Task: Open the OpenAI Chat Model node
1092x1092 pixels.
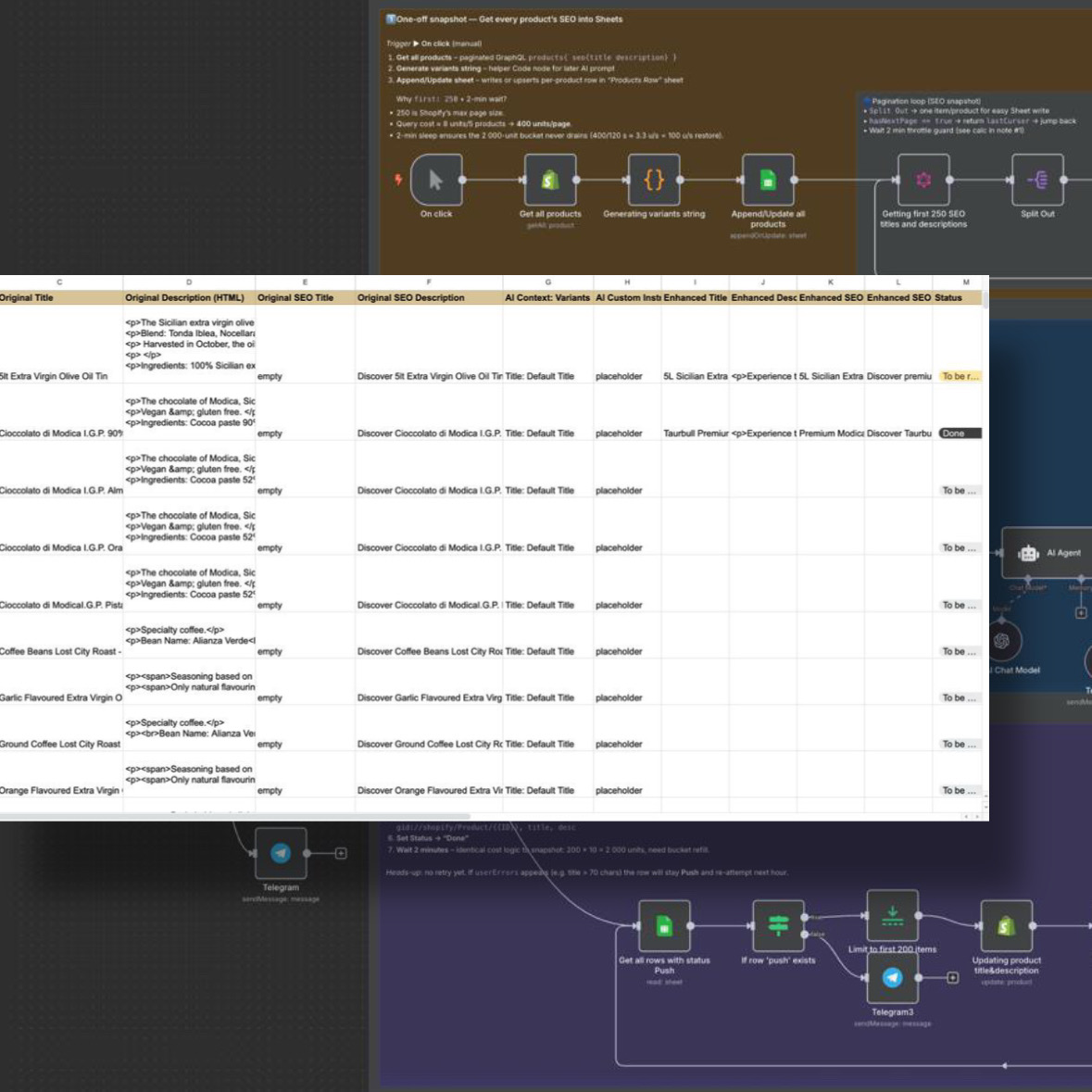Action: 1003,641
